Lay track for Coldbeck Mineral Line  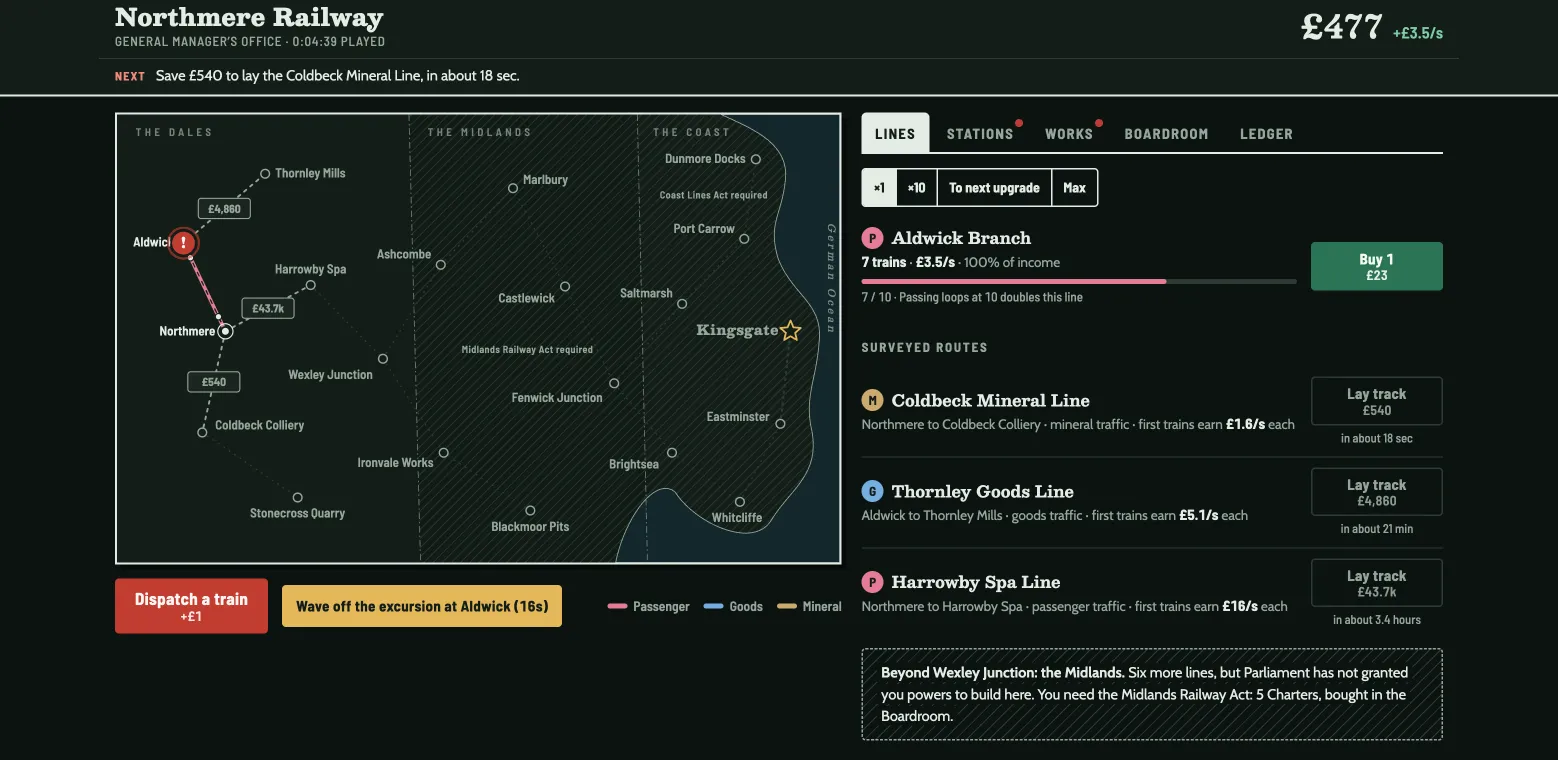1376,401
